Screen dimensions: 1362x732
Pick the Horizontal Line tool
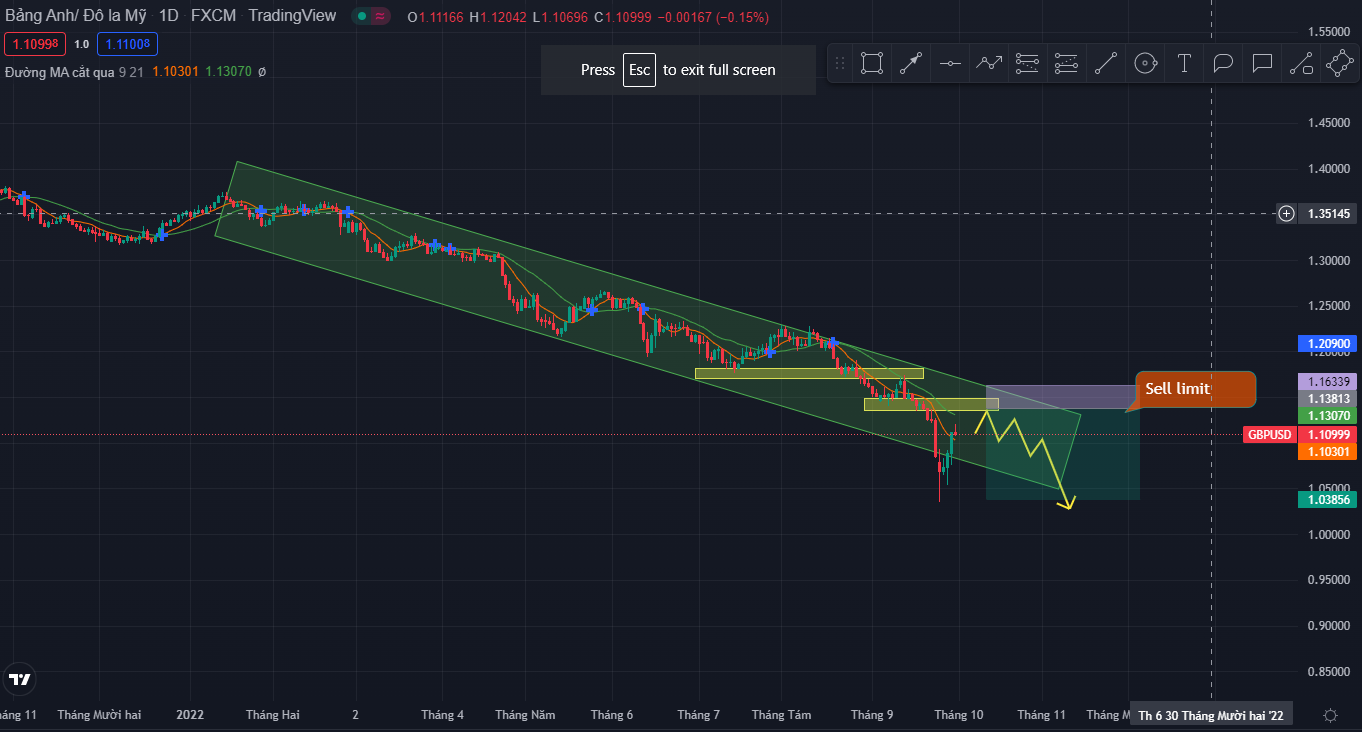(950, 63)
